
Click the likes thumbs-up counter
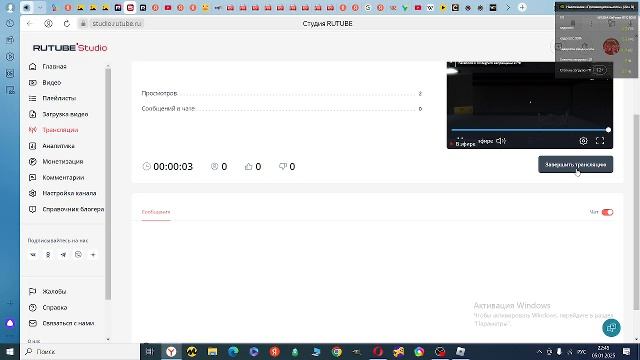coord(253,167)
